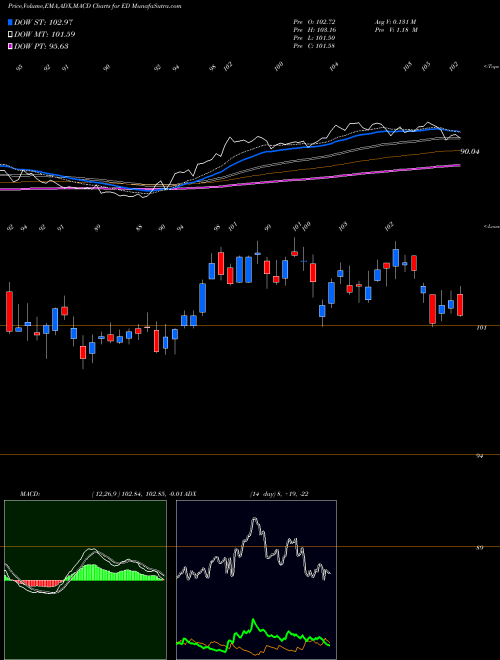Click the '<Tops' label at right edge

click(491, 67)
